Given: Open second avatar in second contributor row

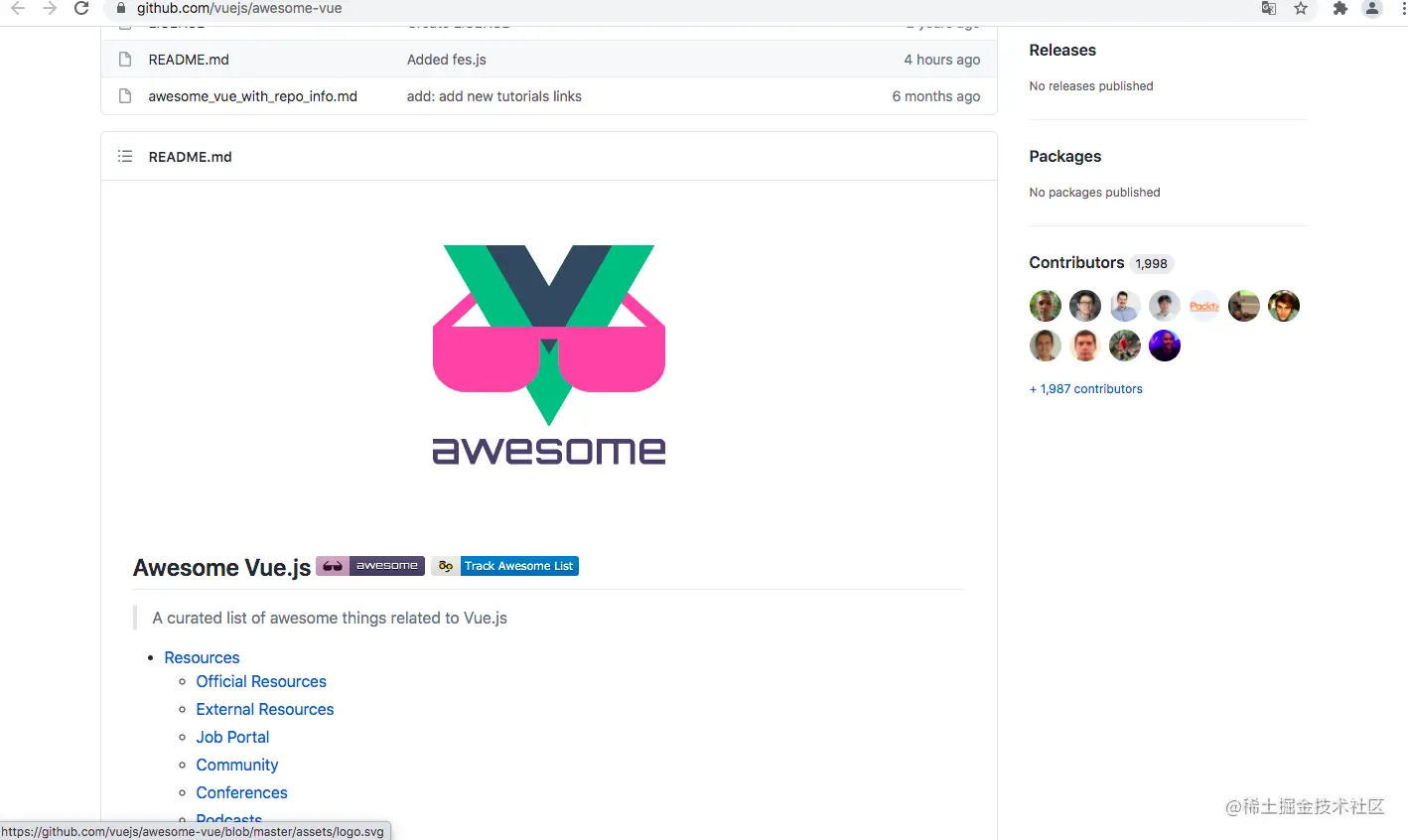Looking at the screenshot, I should coord(1085,346).
